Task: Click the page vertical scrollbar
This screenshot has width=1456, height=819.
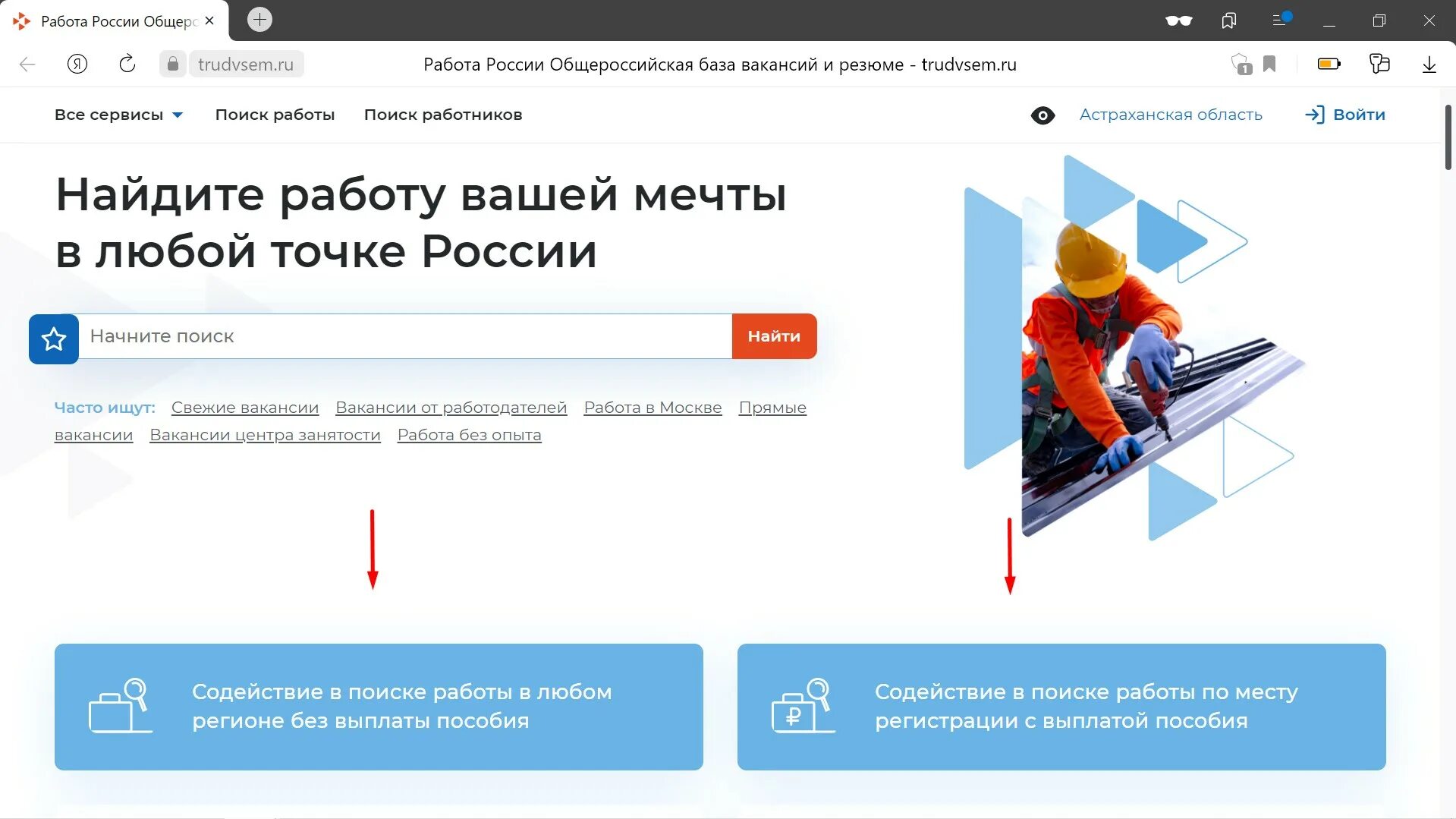Action: pyautogui.click(x=1448, y=137)
